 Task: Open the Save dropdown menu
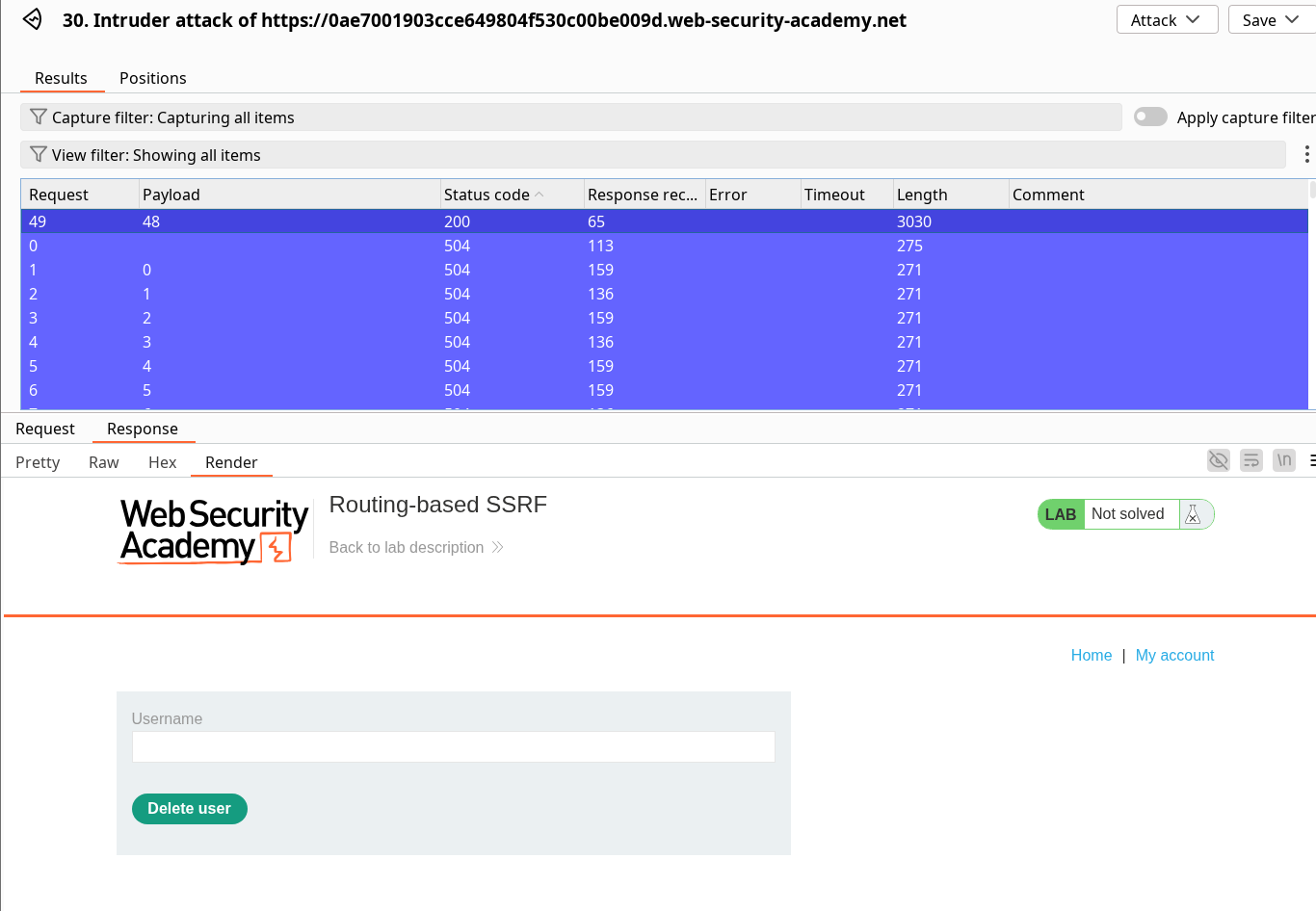(1271, 20)
